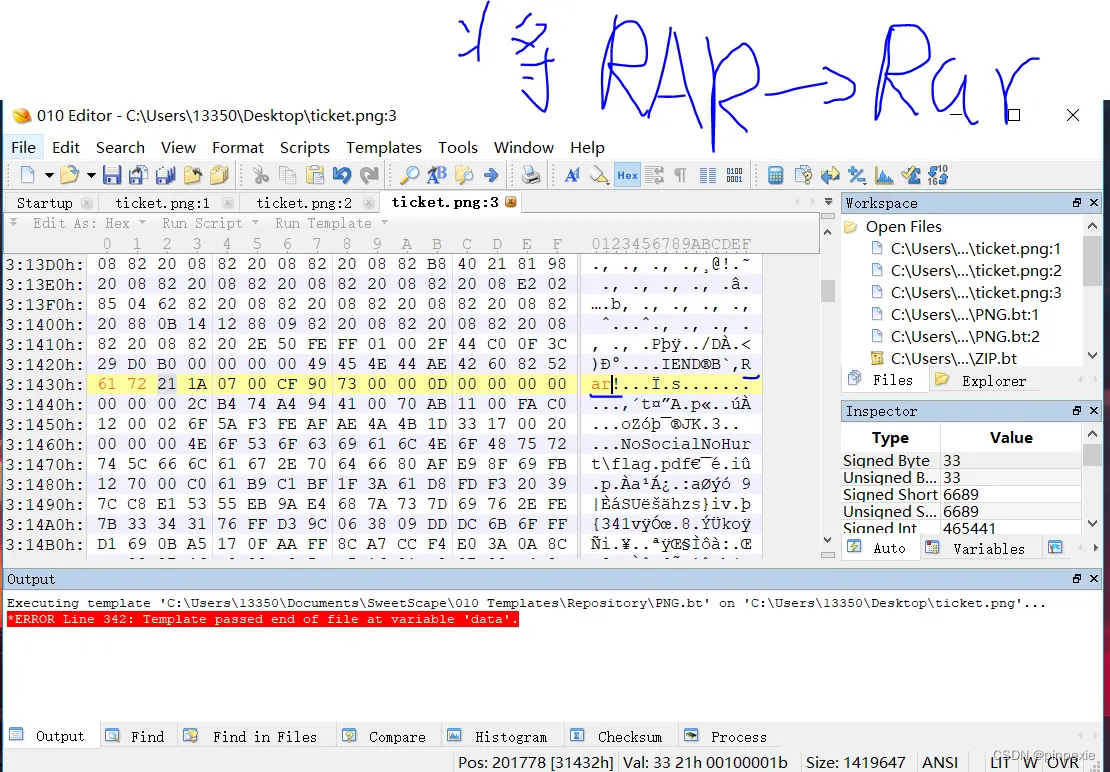Open Find using the magnifier icon
The height and width of the screenshot is (772, 1110).
(410, 174)
